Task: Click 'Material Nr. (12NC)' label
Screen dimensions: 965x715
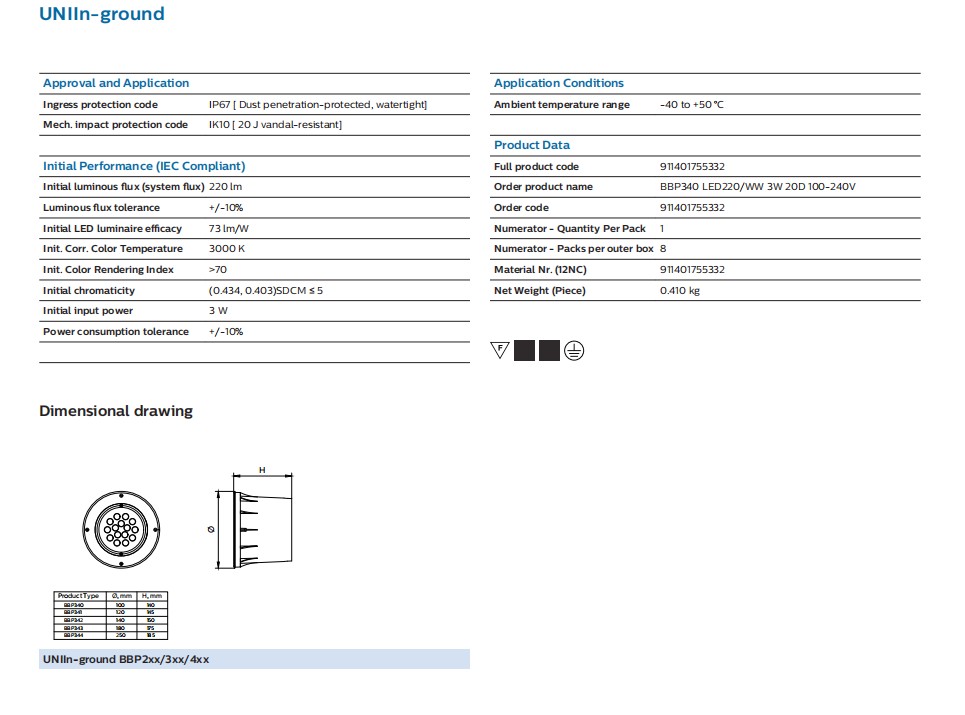Action: click(x=540, y=270)
